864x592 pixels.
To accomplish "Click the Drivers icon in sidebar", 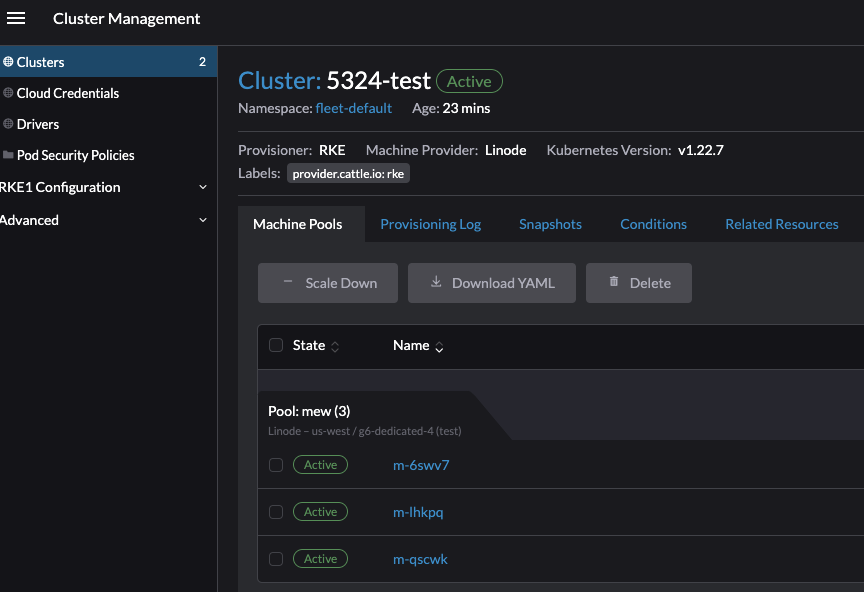I will point(9,124).
